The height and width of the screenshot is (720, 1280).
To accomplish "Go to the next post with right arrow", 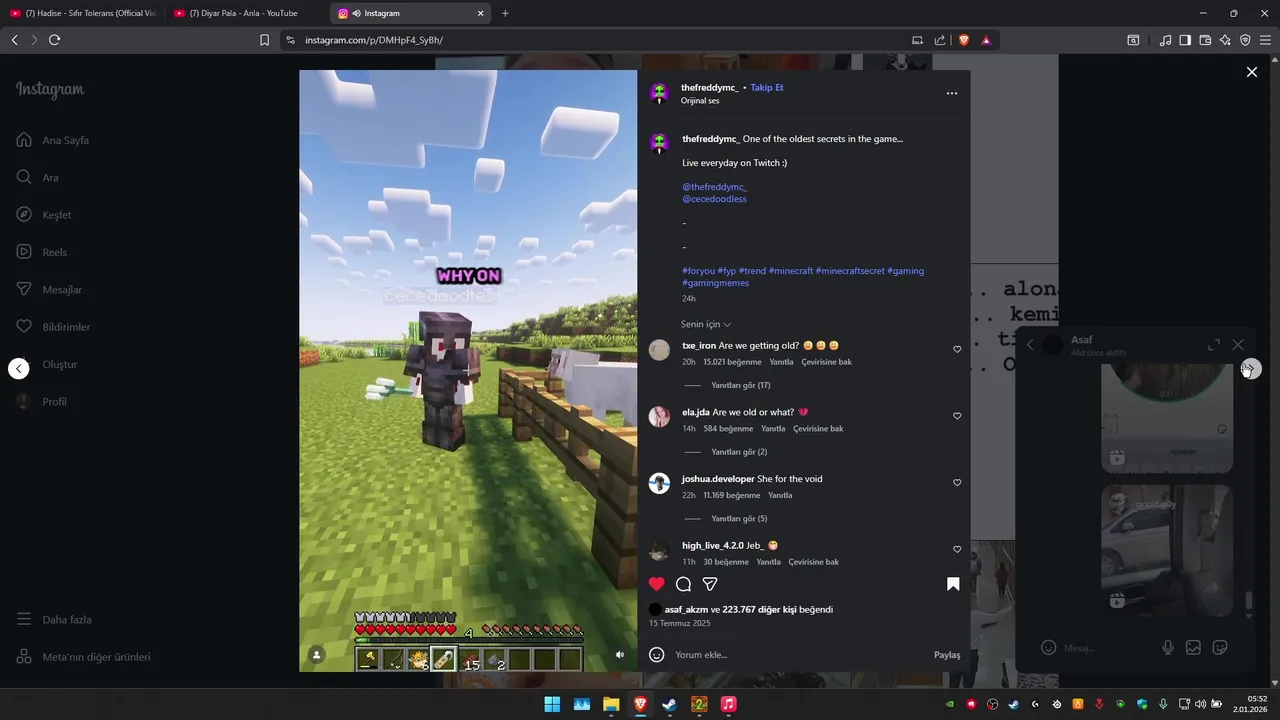I will [1251, 369].
